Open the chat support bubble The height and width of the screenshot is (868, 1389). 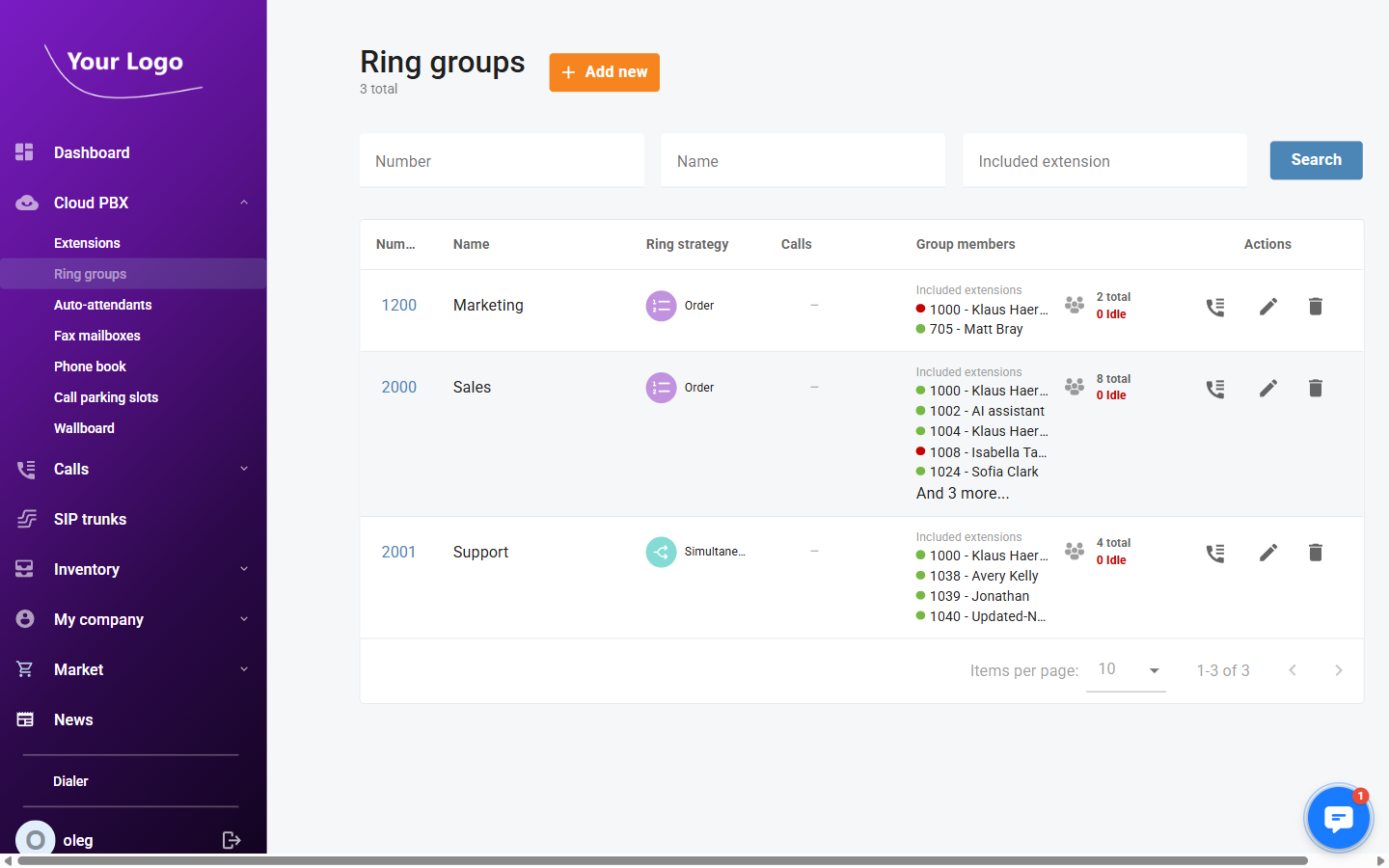[x=1338, y=817]
